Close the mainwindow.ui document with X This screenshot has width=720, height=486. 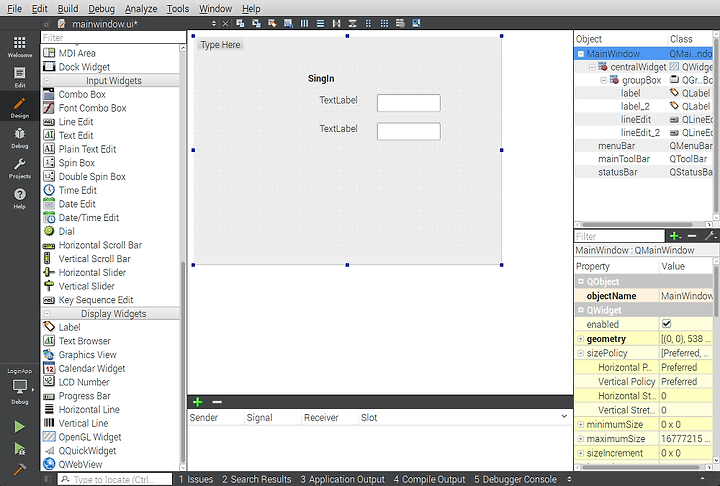pyautogui.click(x=225, y=24)
